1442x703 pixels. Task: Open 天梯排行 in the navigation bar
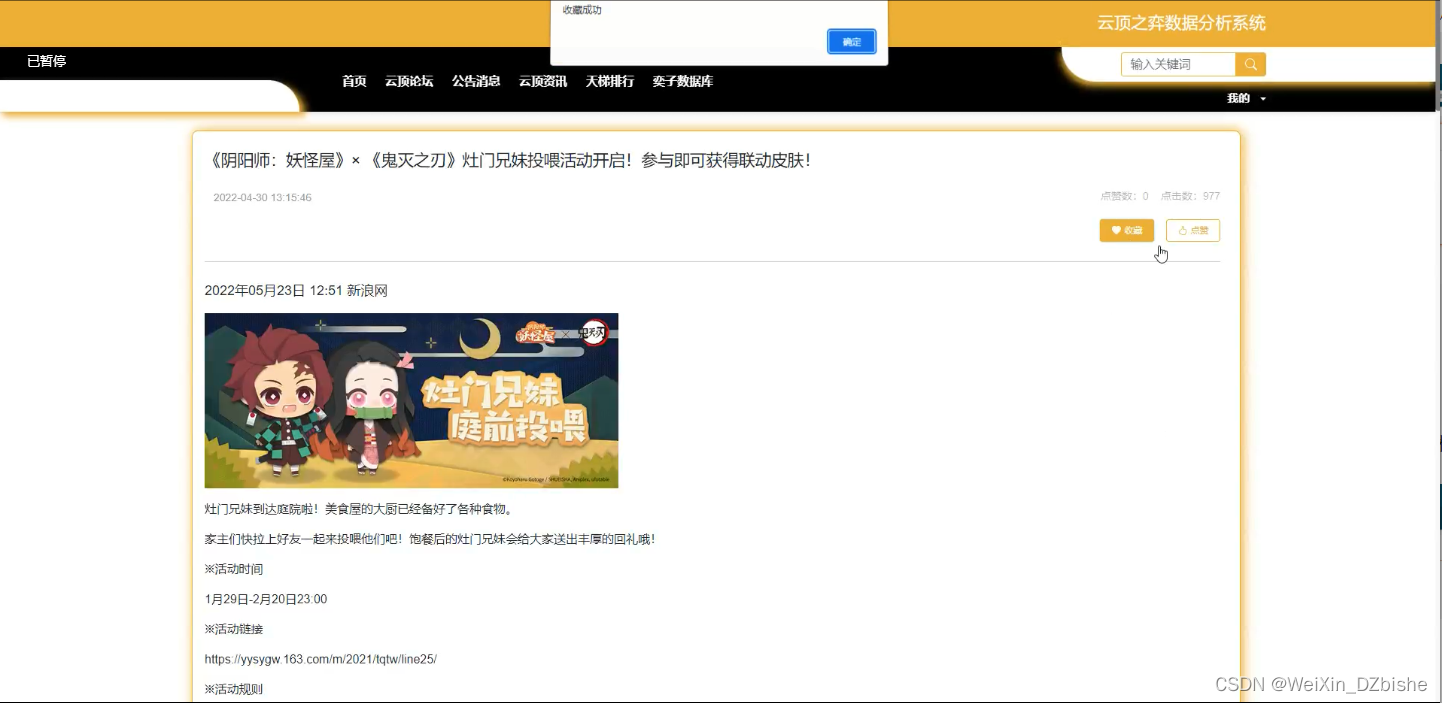point(610,81)
